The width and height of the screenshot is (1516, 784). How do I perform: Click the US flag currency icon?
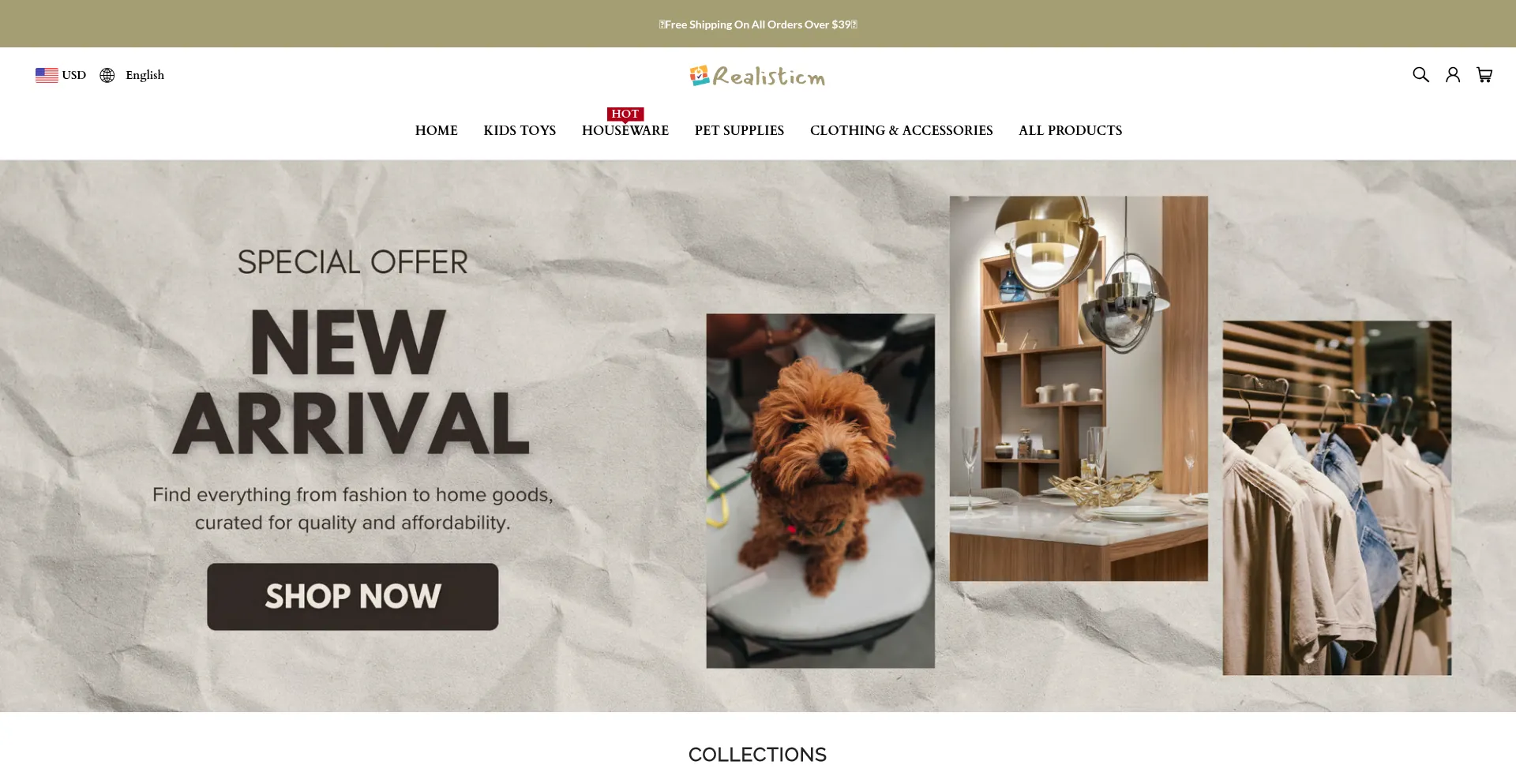click(47, 75)
